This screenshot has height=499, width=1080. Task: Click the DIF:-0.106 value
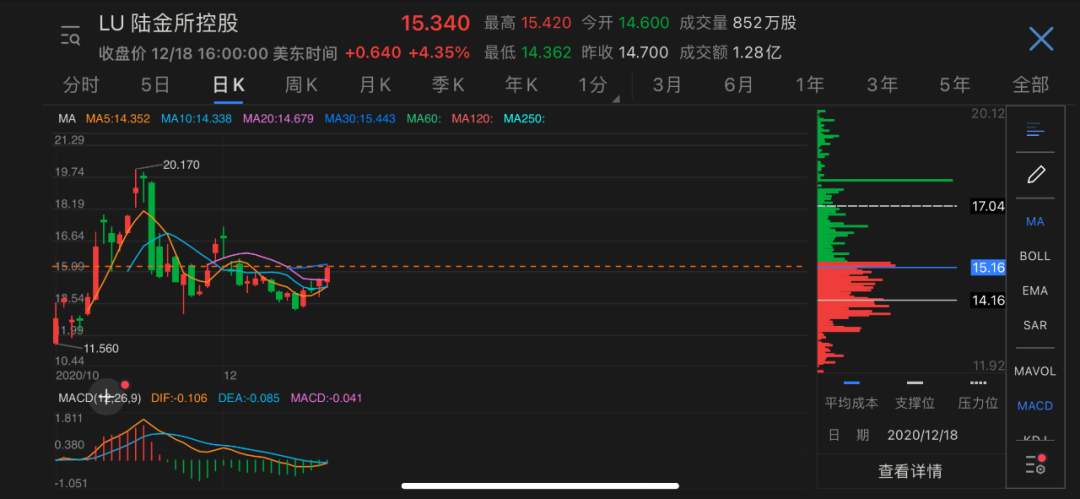click(177, 398)
